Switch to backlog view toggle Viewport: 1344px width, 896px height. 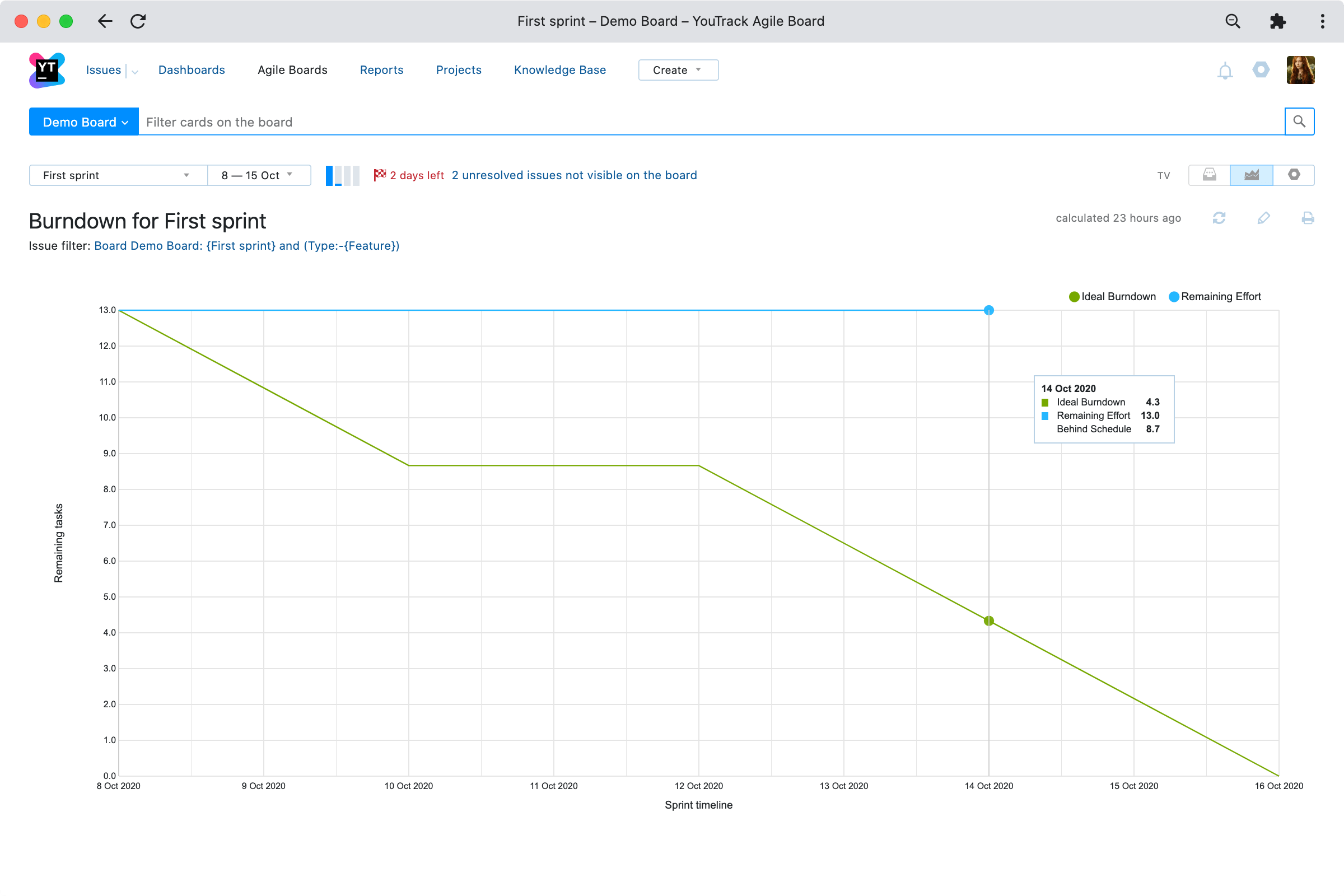(1209, 175)
